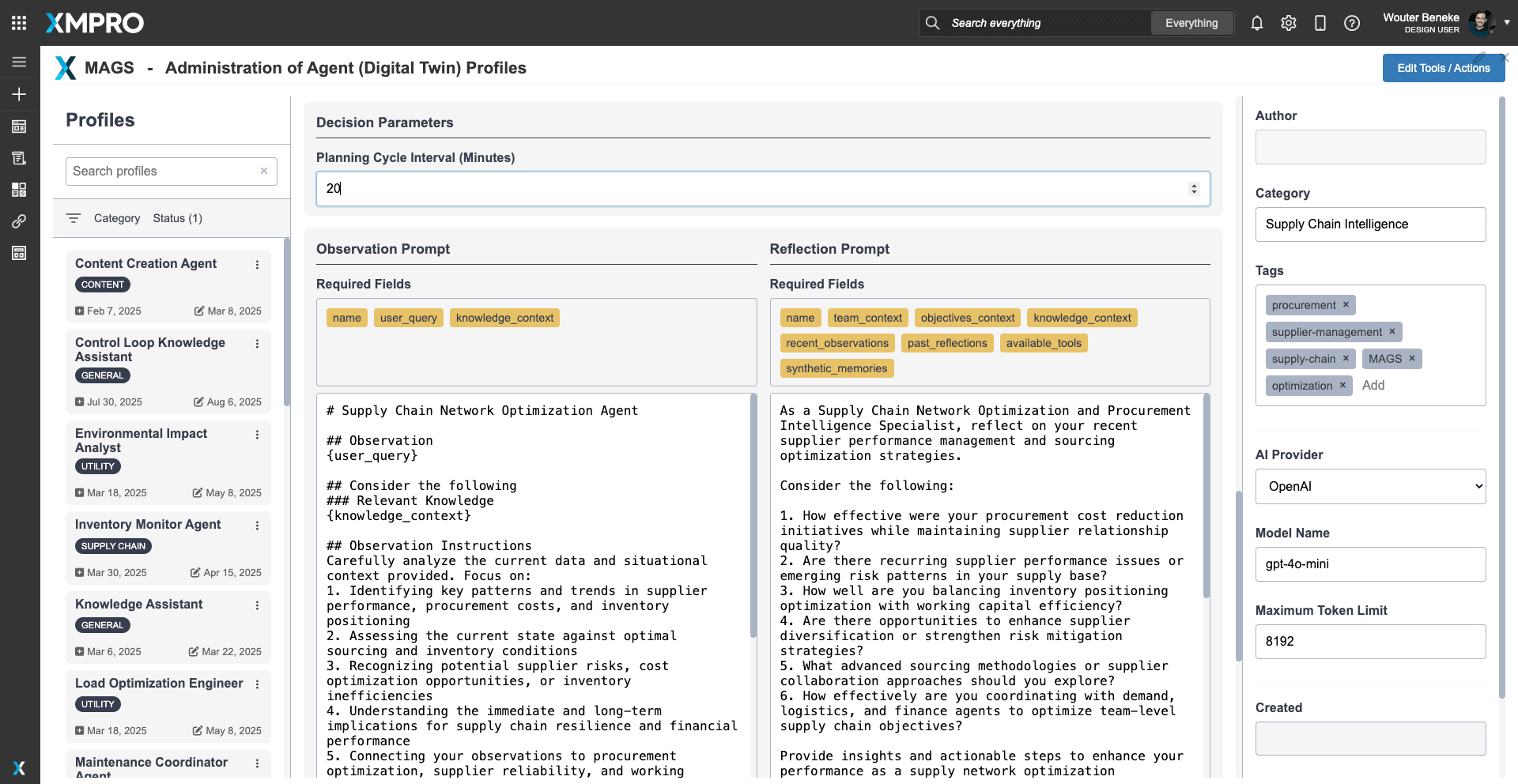The height and width of the screenshot is (784, 1518).
Task: Open the AI Provider dropdown
Action: (1370, 487)
